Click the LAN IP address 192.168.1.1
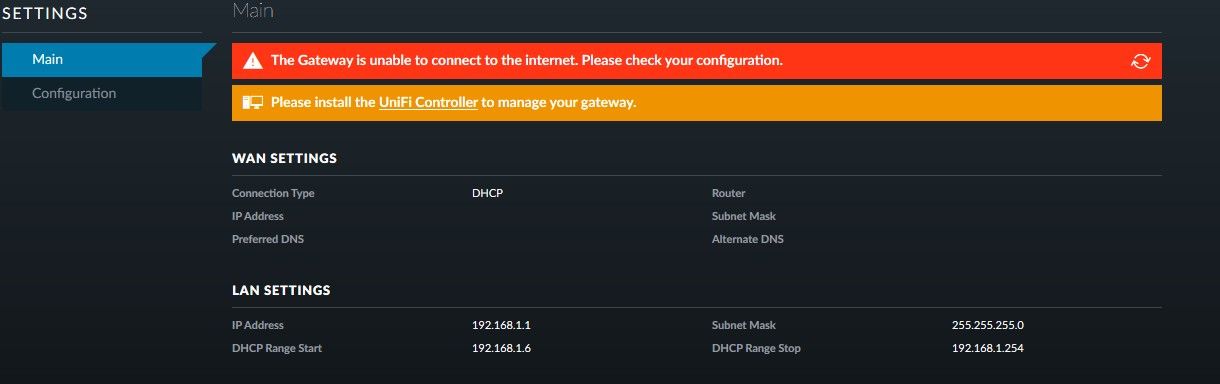The width and height of the screenshot is (1220, 384). 500,325
